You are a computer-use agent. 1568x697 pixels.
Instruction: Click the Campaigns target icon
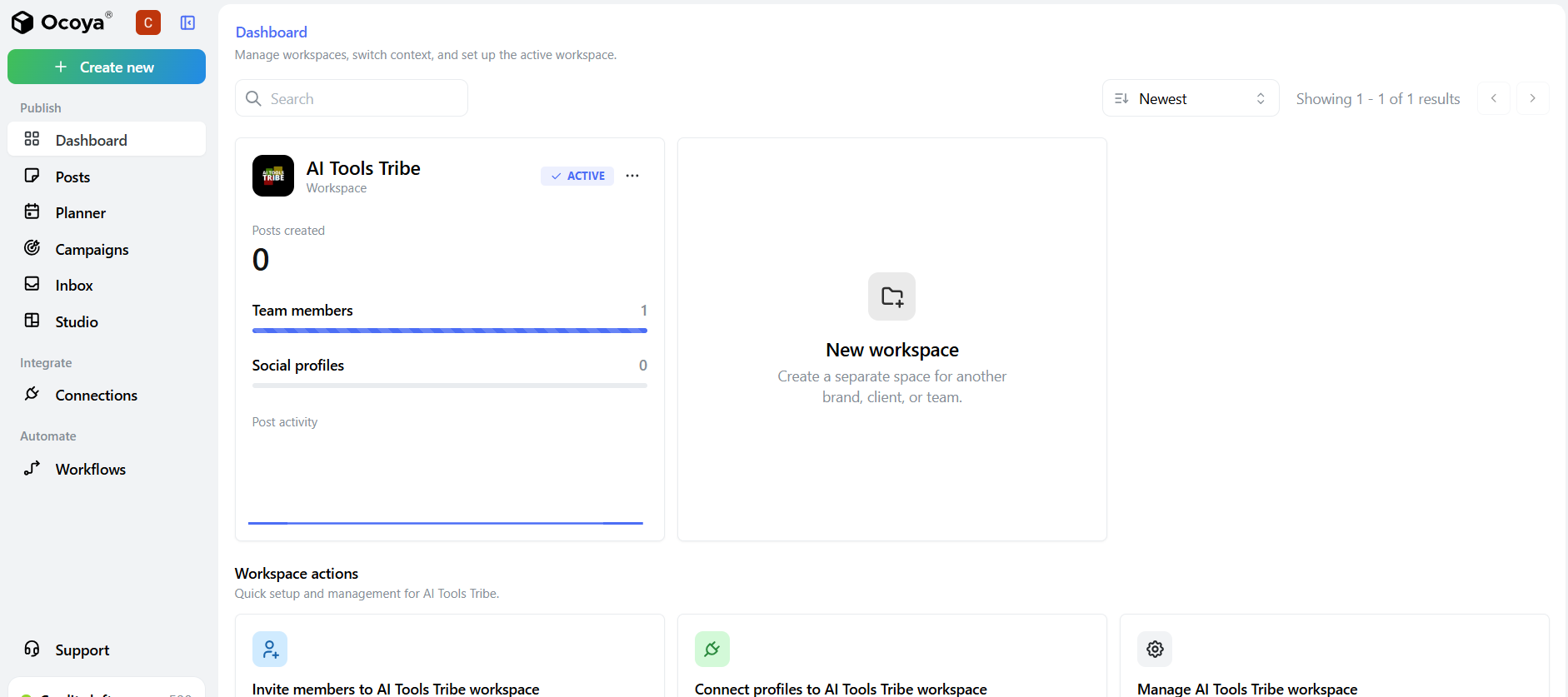[32, 248]
